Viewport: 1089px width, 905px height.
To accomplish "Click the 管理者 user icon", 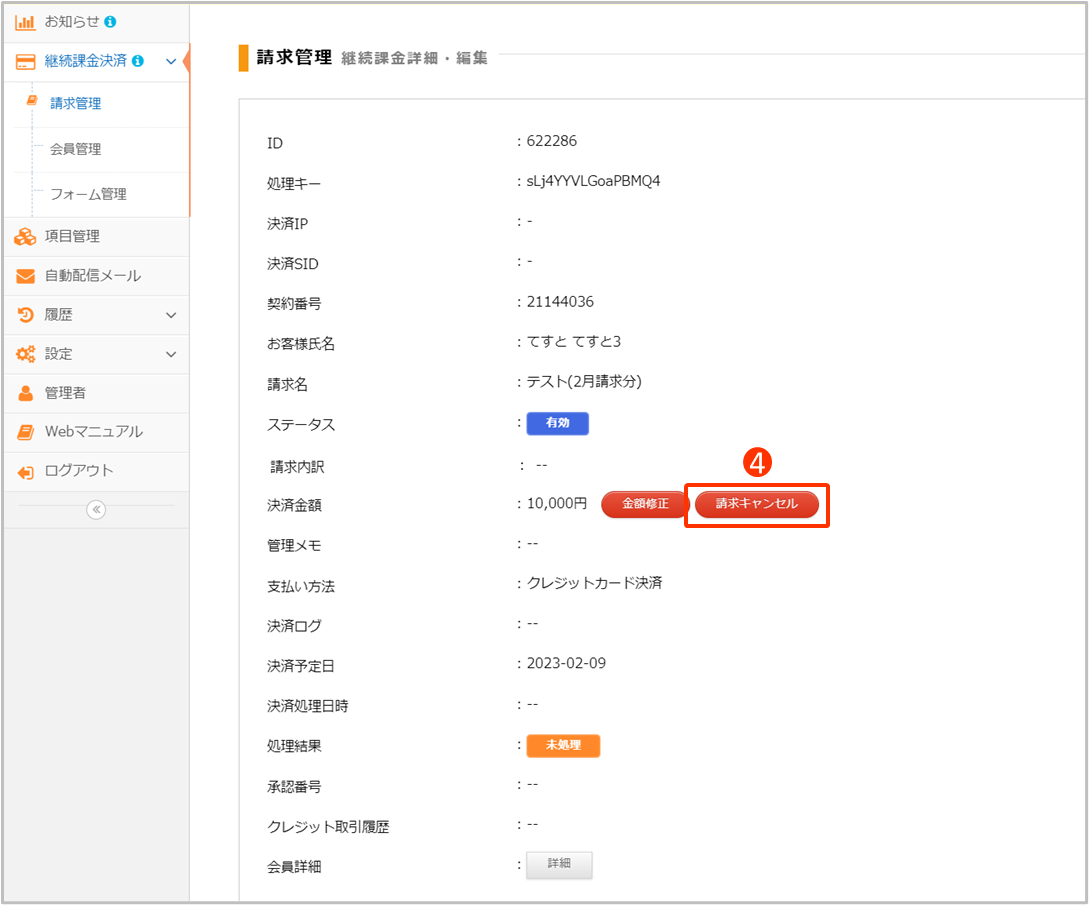I will pos(26,393).
